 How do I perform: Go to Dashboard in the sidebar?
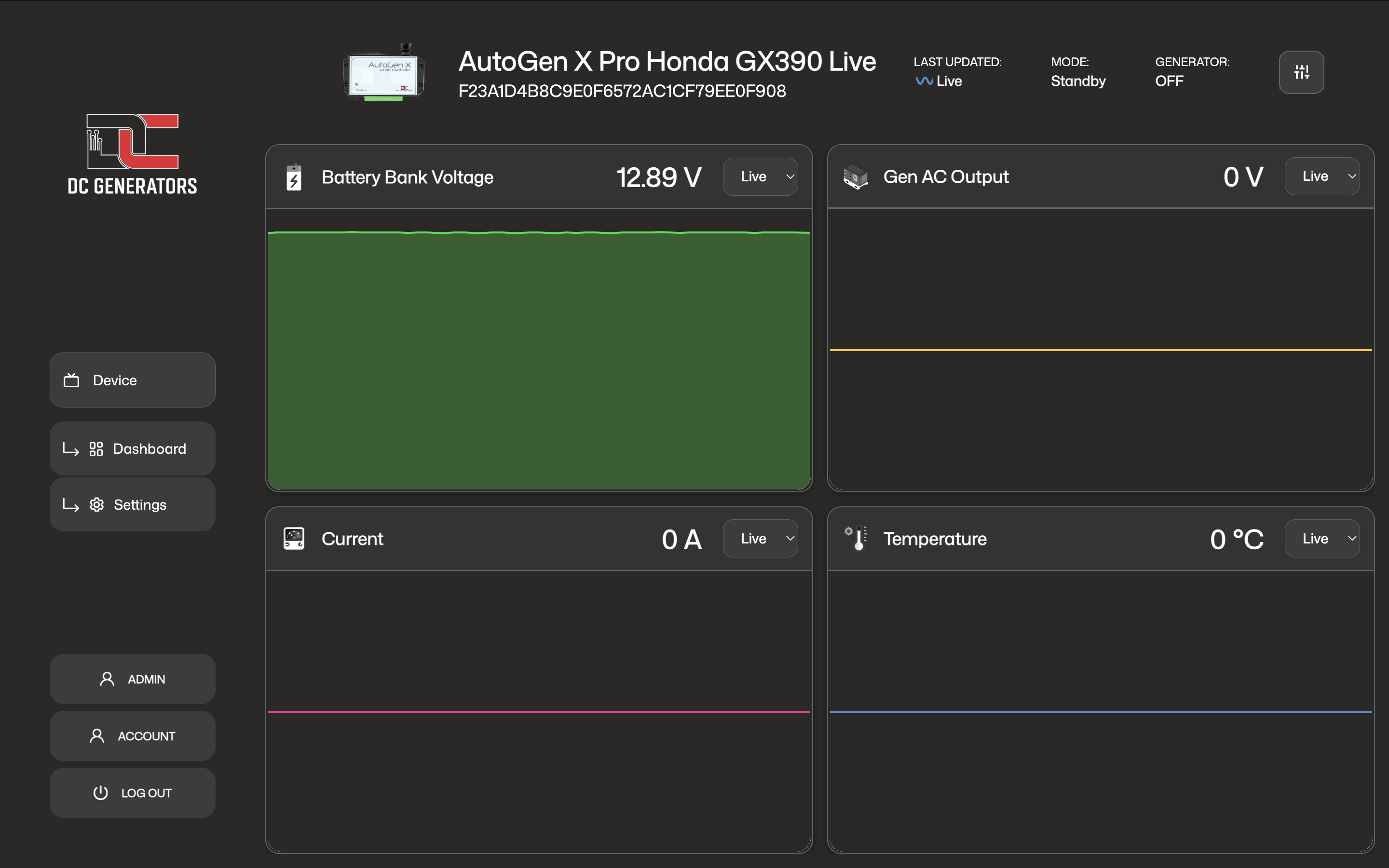pos(133,449)
